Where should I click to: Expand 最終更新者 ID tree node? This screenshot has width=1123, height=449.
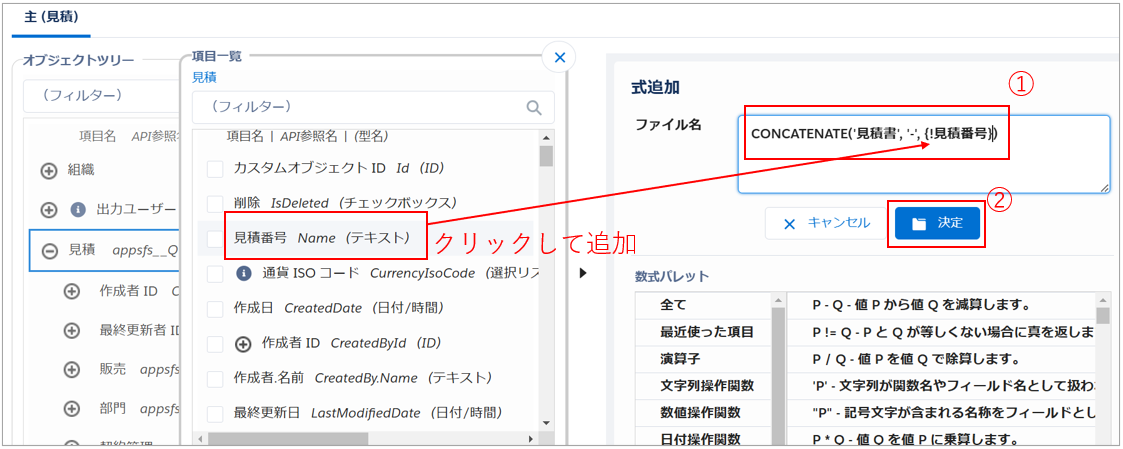click(71, 330)
